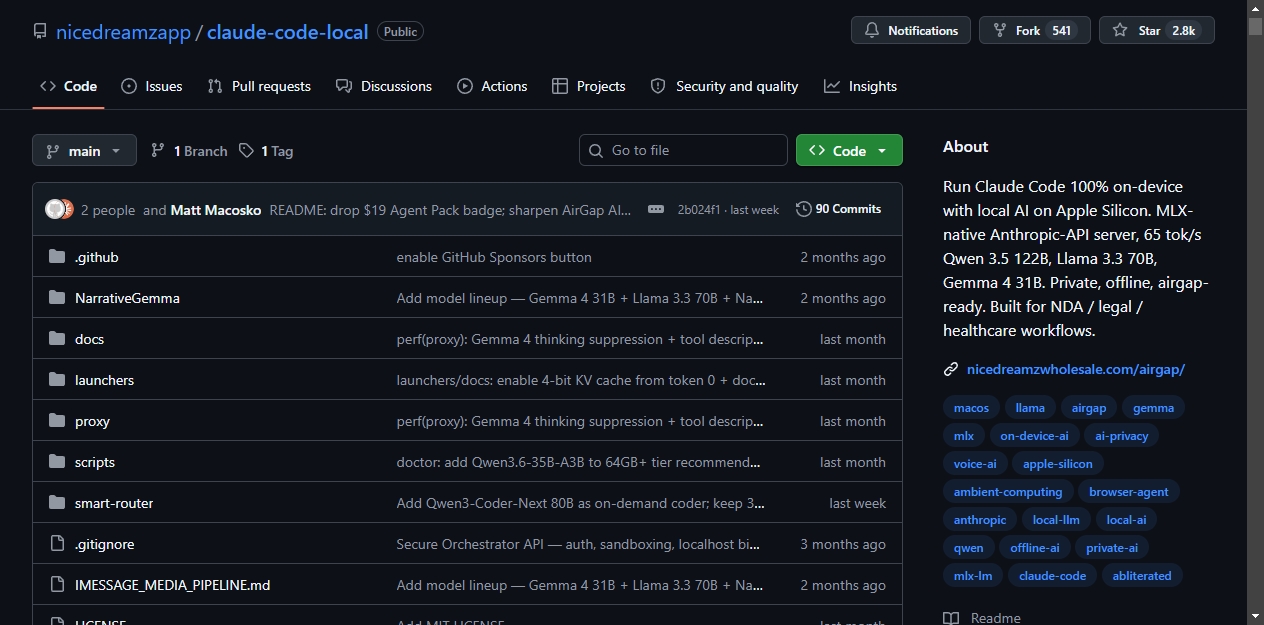Select the claude-code topic tag
Screen dimensions: 1264x625
[x=1052, y=576]
